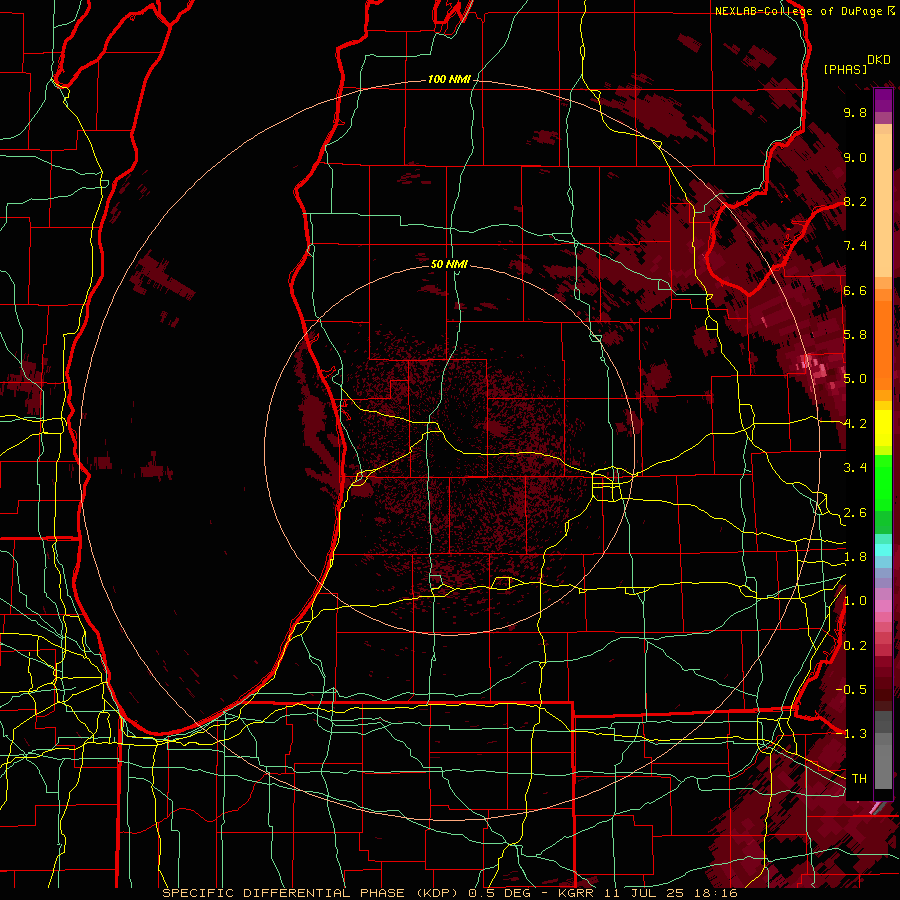Click the 100 NMI range ring label
This screenshot has width=900, height=900.
coord(449,79)
